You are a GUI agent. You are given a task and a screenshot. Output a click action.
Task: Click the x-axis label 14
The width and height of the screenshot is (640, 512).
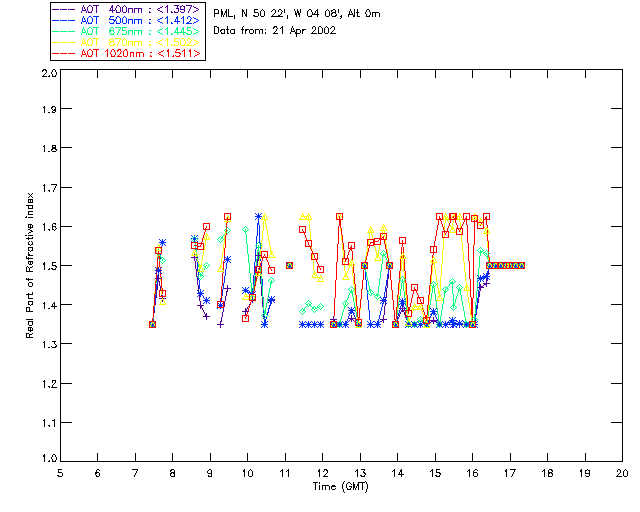(x=398, y=473)
